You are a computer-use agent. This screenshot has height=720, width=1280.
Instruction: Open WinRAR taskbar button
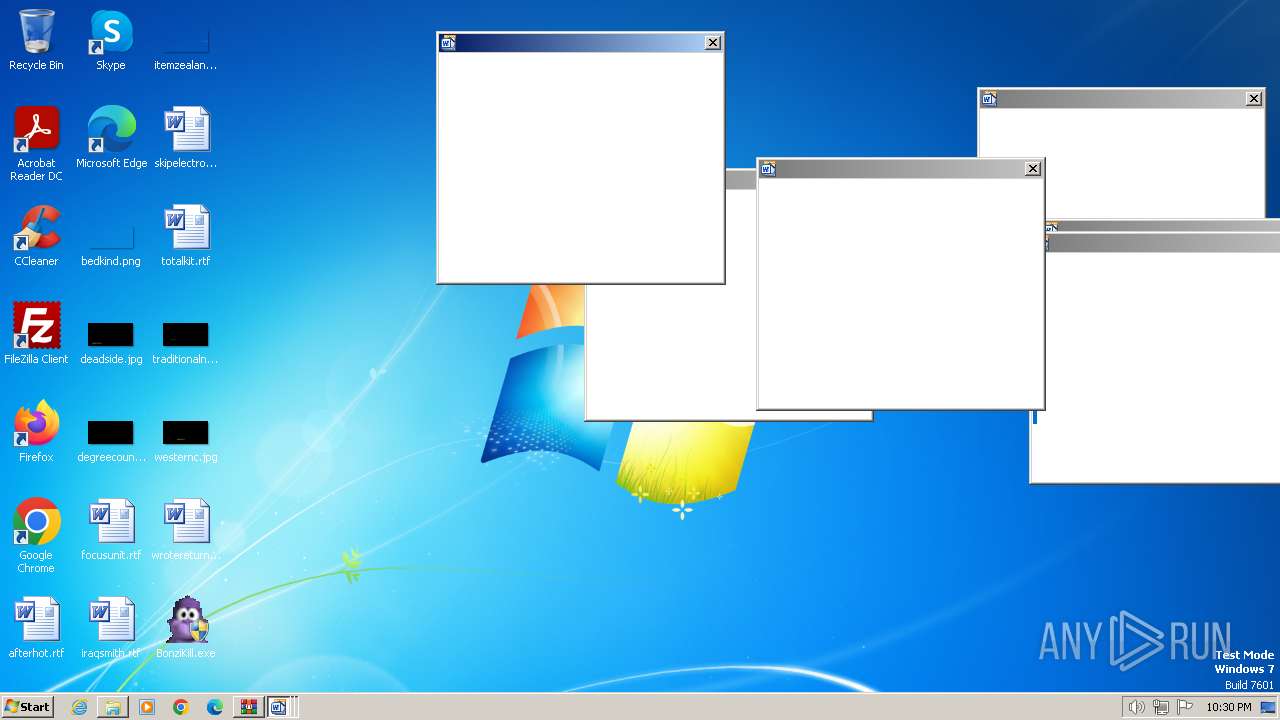coord(248,707)
